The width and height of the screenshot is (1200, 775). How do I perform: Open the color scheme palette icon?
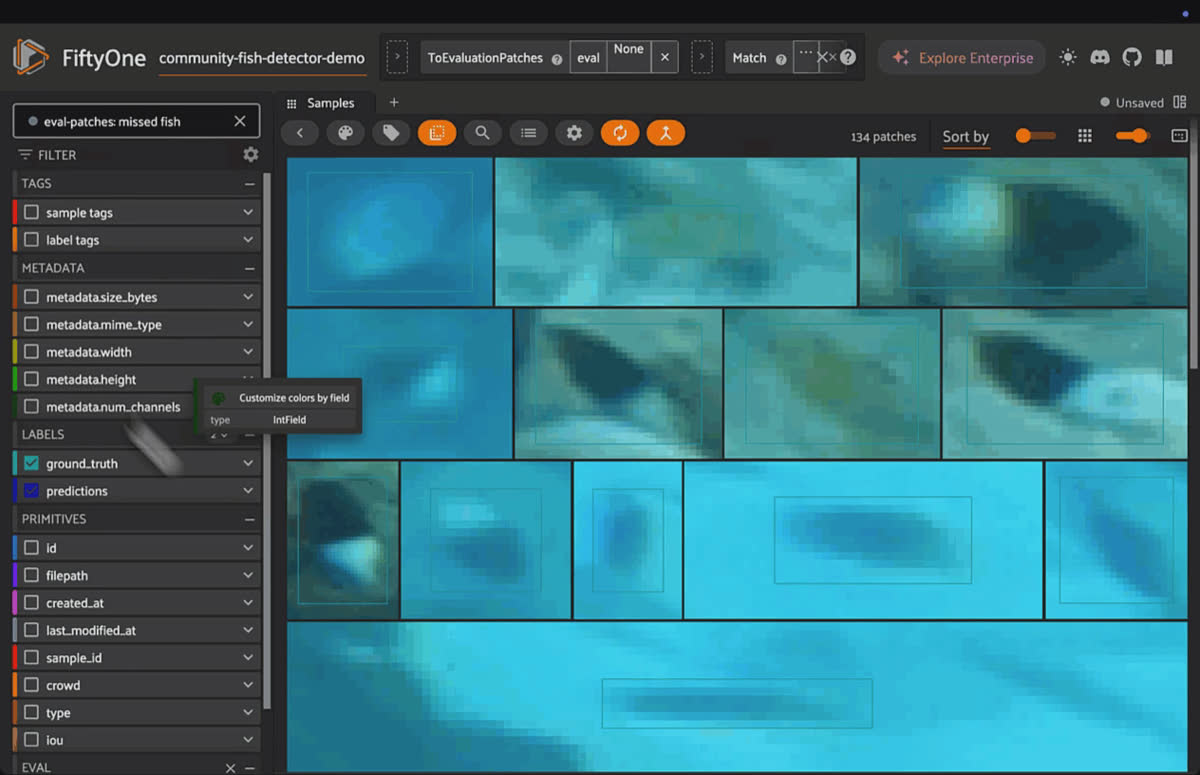pos(345,133)
